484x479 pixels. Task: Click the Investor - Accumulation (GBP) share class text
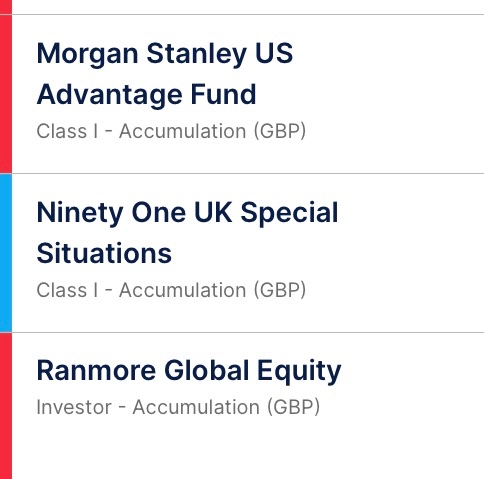(x=178, y=407)
